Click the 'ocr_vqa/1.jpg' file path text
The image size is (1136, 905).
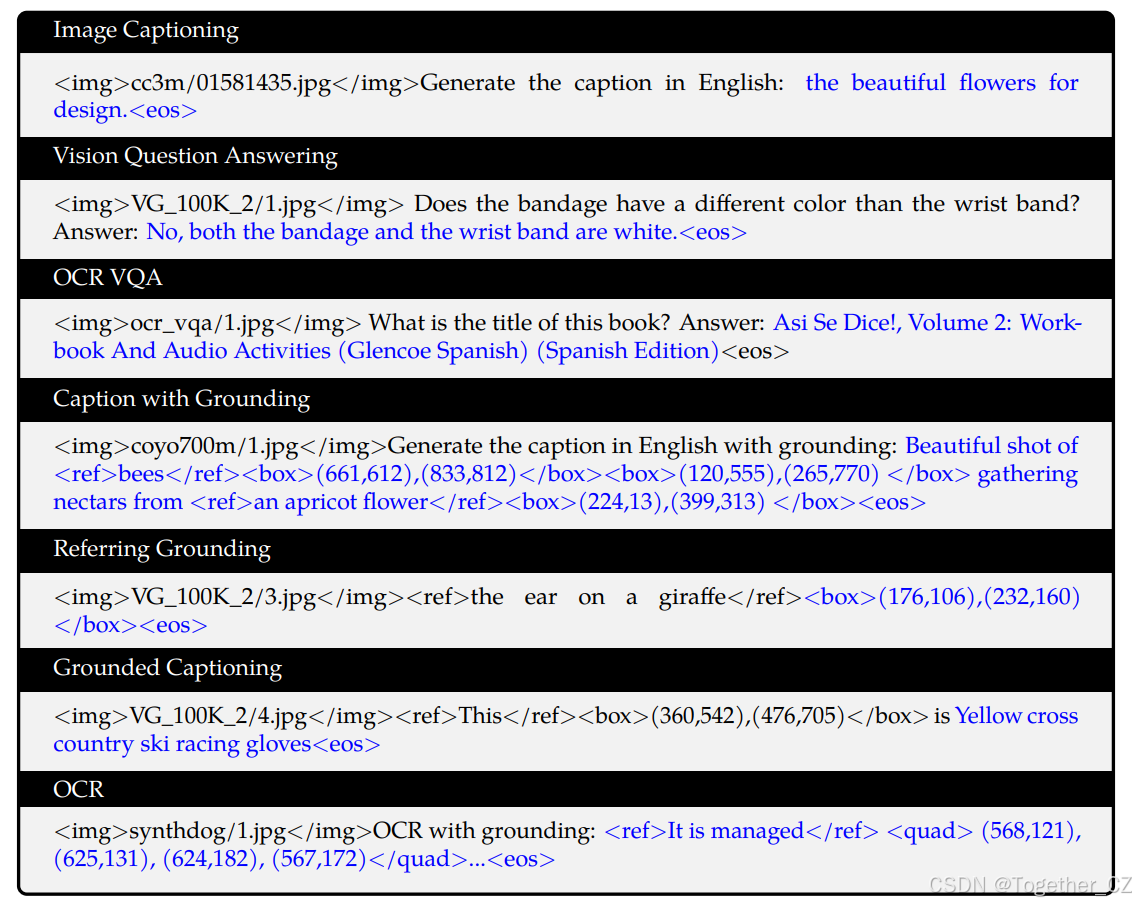coord(202,324)
